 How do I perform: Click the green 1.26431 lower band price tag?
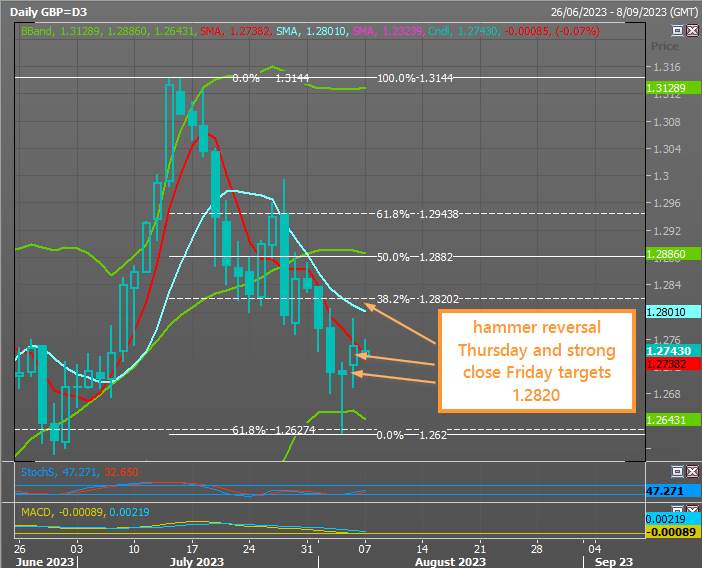(x=673, y=420)
